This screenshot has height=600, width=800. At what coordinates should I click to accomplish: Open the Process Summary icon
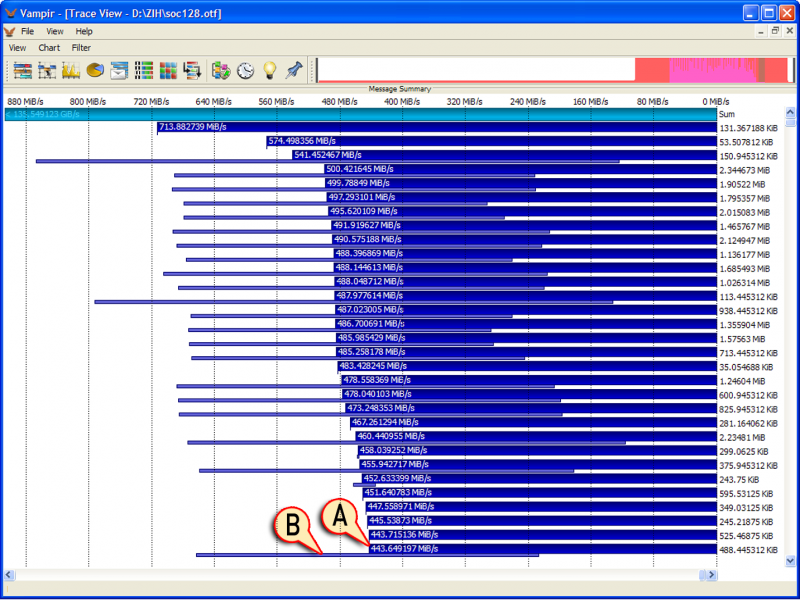(x=144, y=70)
